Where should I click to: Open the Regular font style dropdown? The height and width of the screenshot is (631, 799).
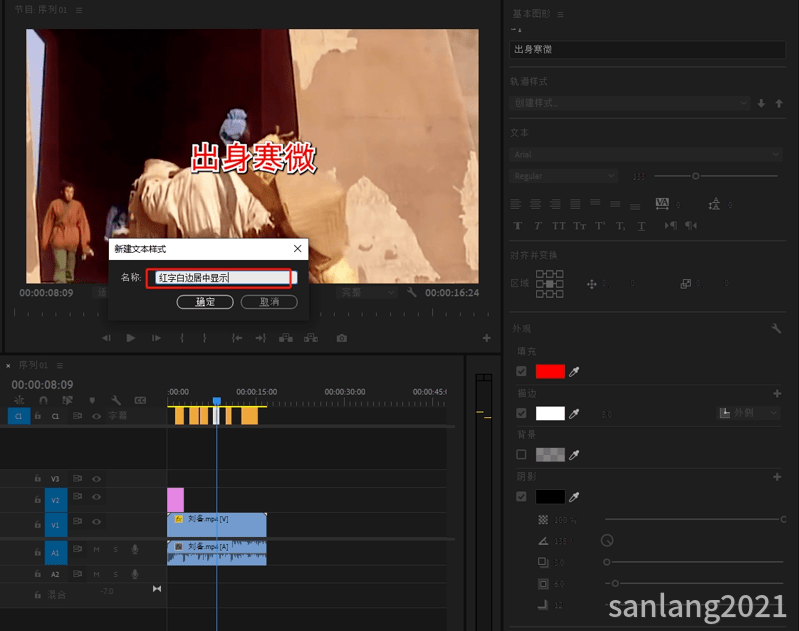tap(563, 176)
